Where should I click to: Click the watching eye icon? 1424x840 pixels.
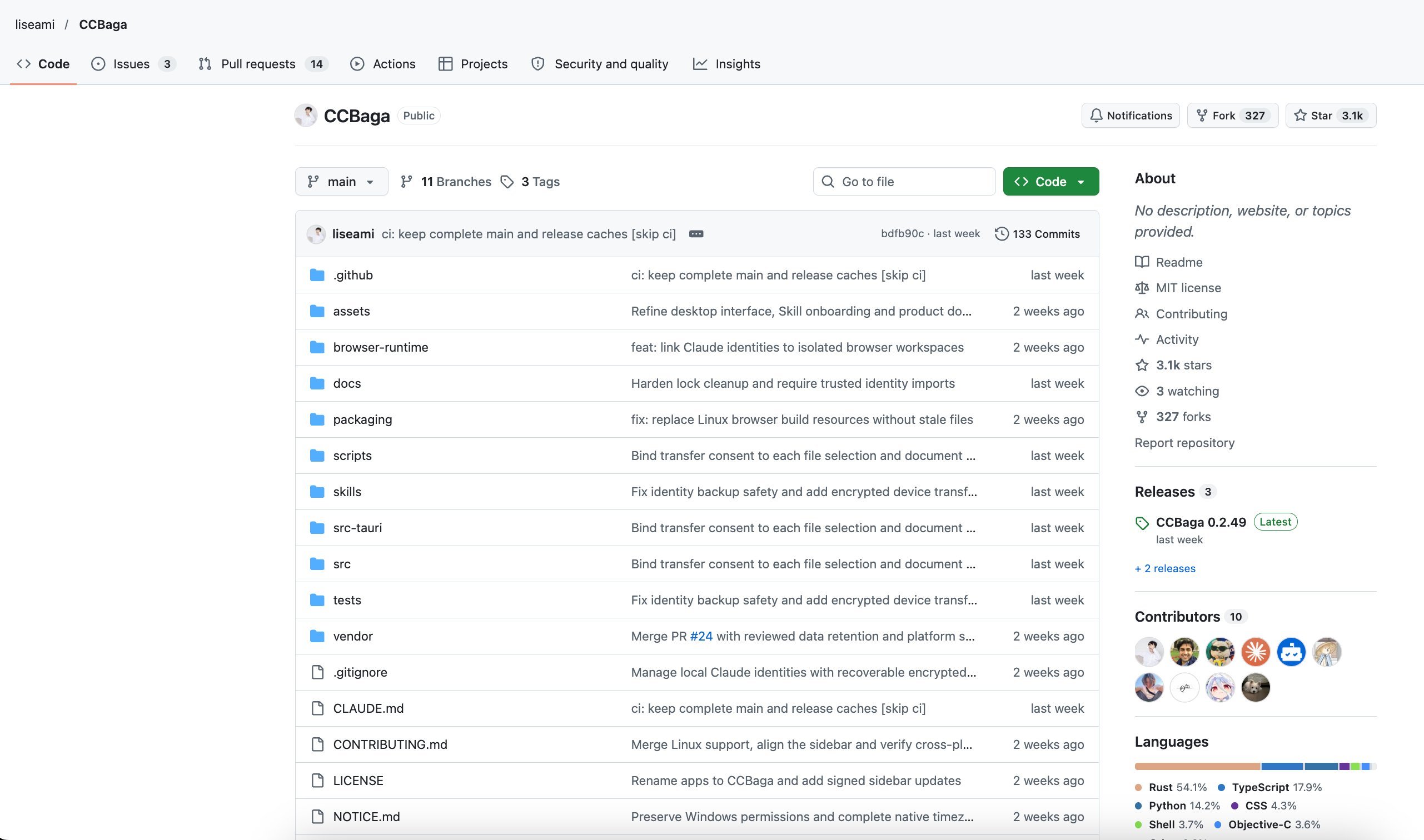point(1142,391)
